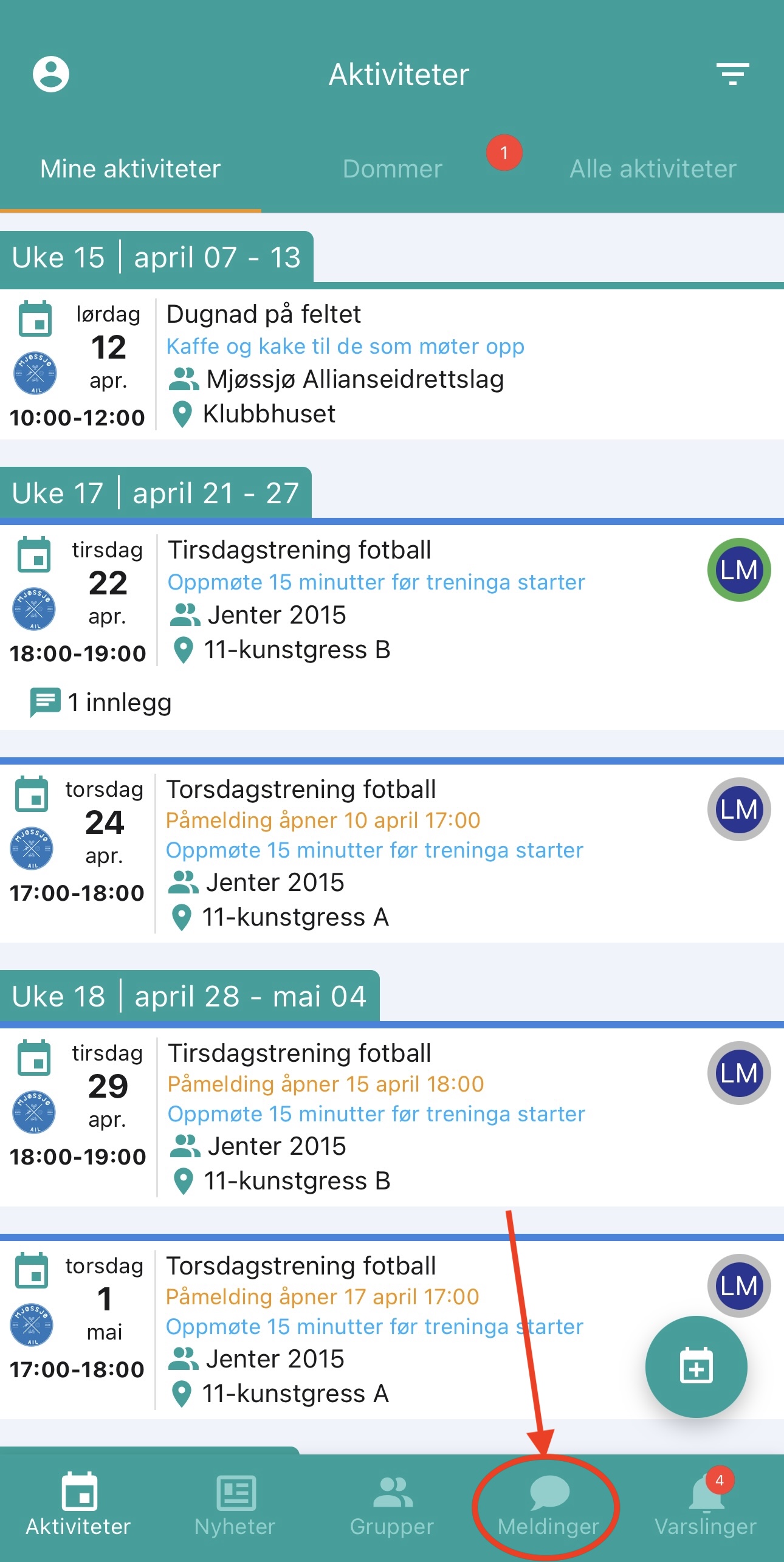Switch to Alle aktiviteter tab
This screenshot has height=1562, width=784.
(x=653, y=169)
